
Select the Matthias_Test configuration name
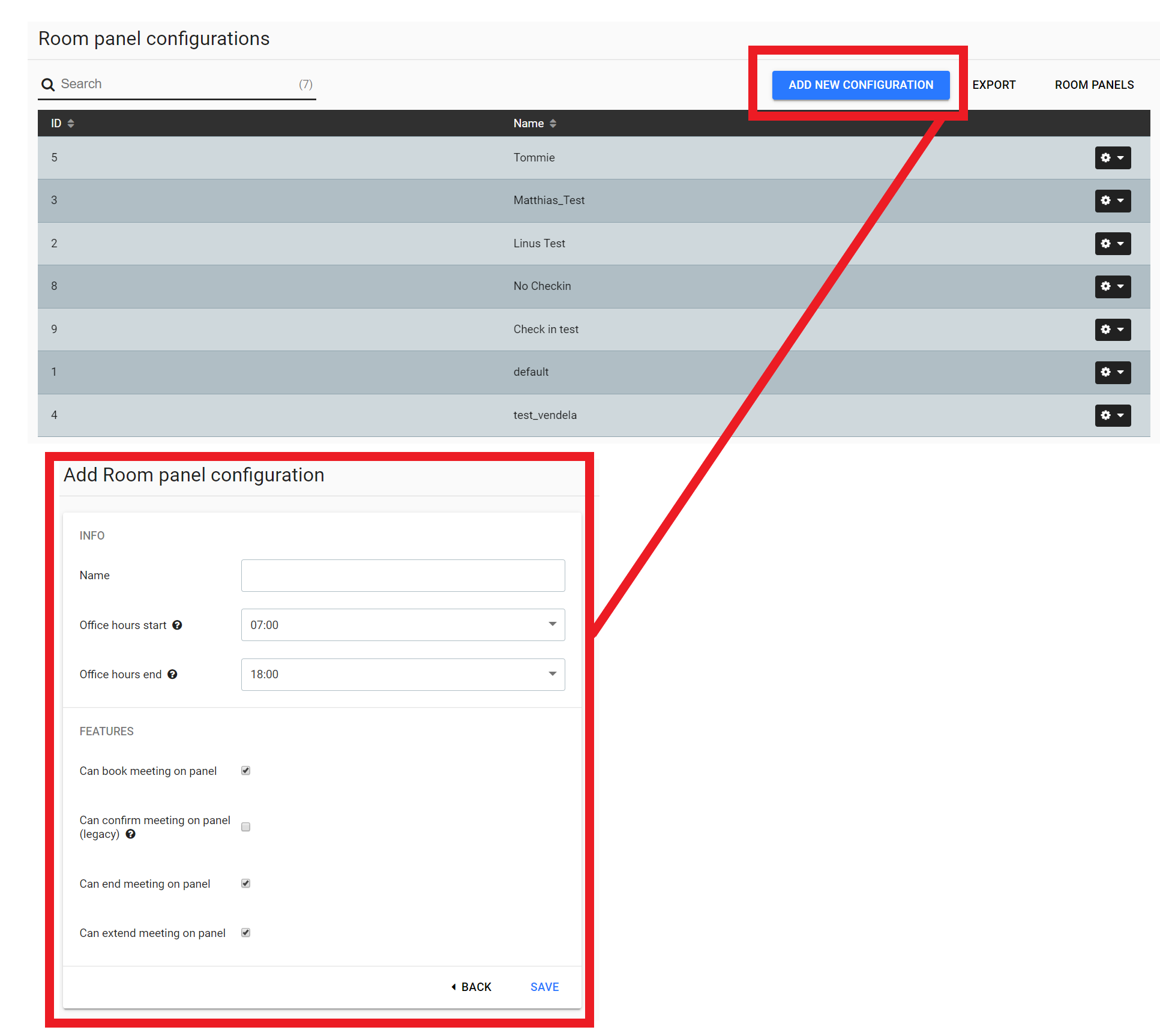coord(549,200)
